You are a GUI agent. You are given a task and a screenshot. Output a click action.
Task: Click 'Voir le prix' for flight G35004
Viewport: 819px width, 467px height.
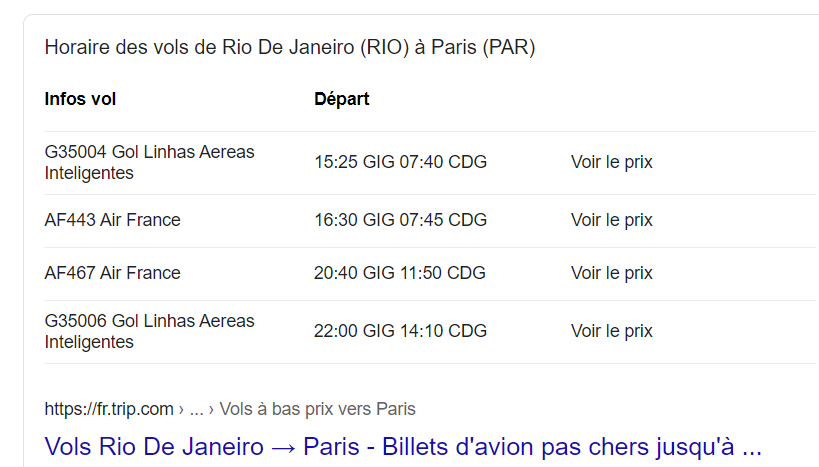pyautogui.click(x=611, y=162)
